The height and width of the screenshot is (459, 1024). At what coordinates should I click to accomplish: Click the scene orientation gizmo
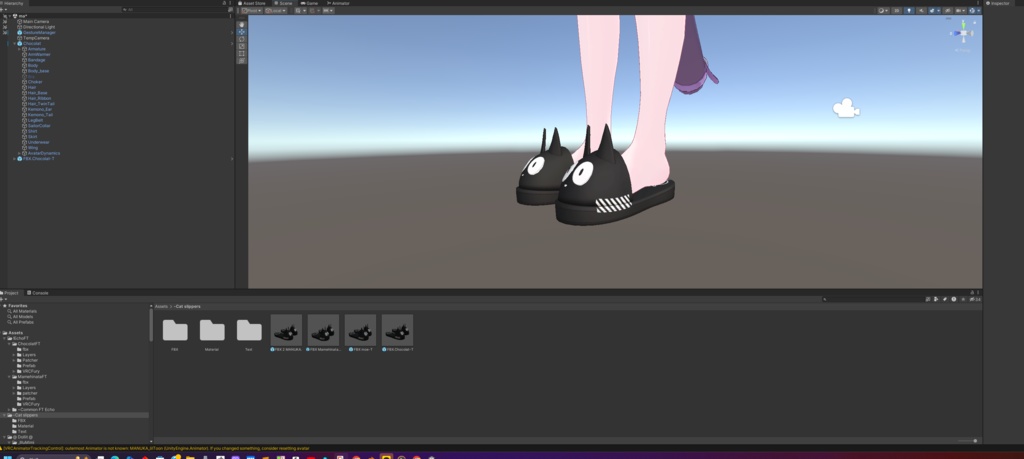(x=963, y=33)
